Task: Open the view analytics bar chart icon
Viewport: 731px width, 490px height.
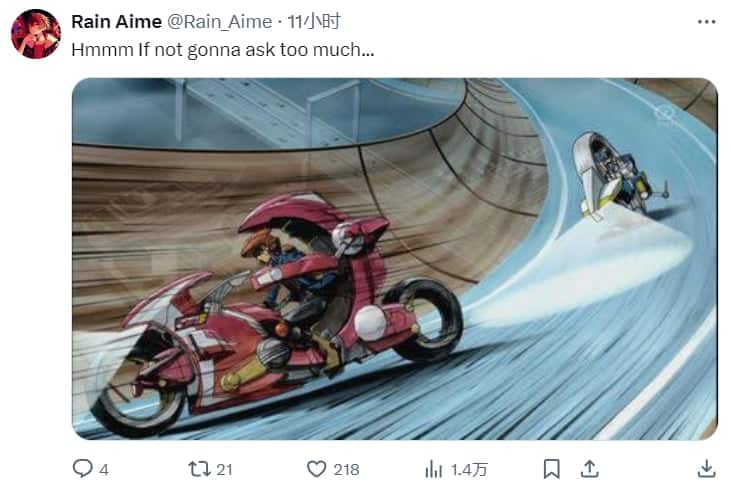Action: tap(433, 469)
